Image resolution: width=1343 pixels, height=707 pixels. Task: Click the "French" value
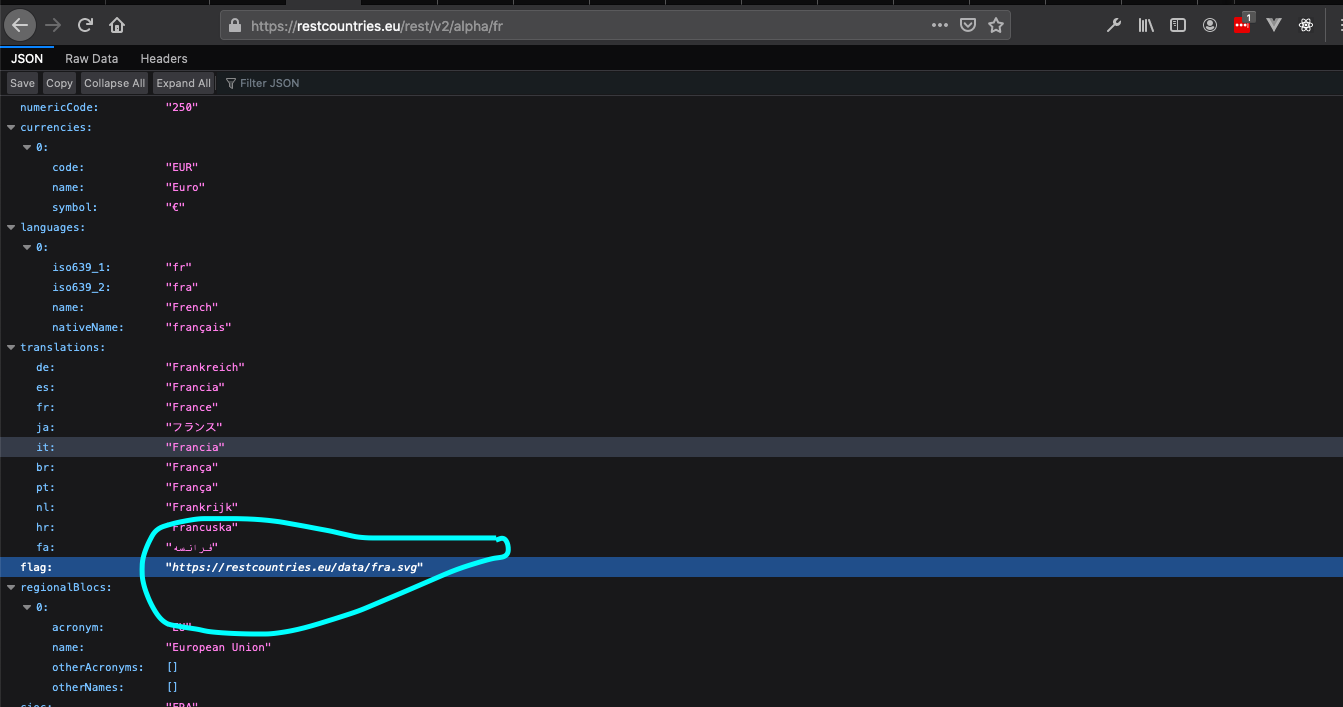click(191, 307)
